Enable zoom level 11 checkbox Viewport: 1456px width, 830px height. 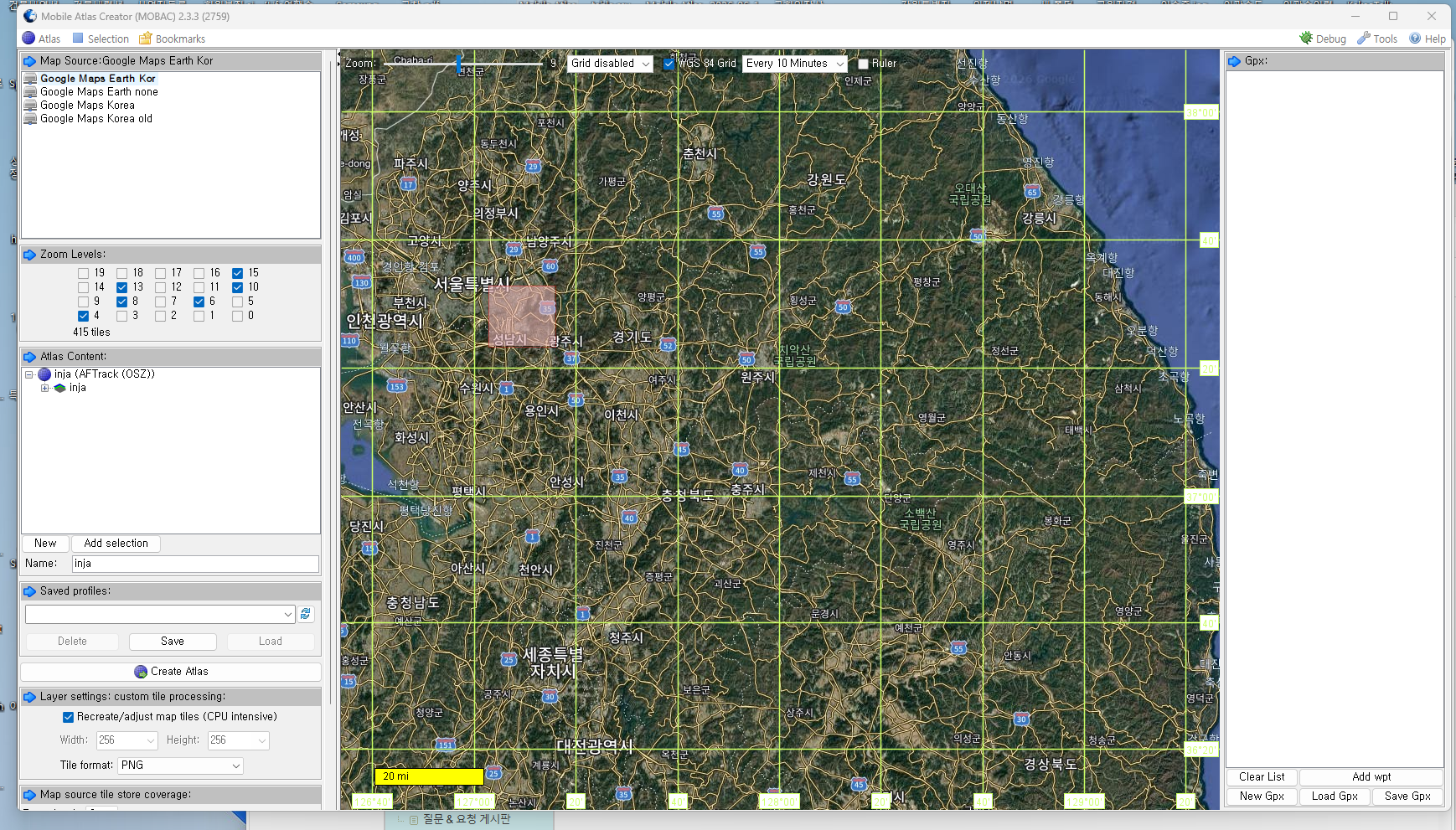click(x=199, y=287)
